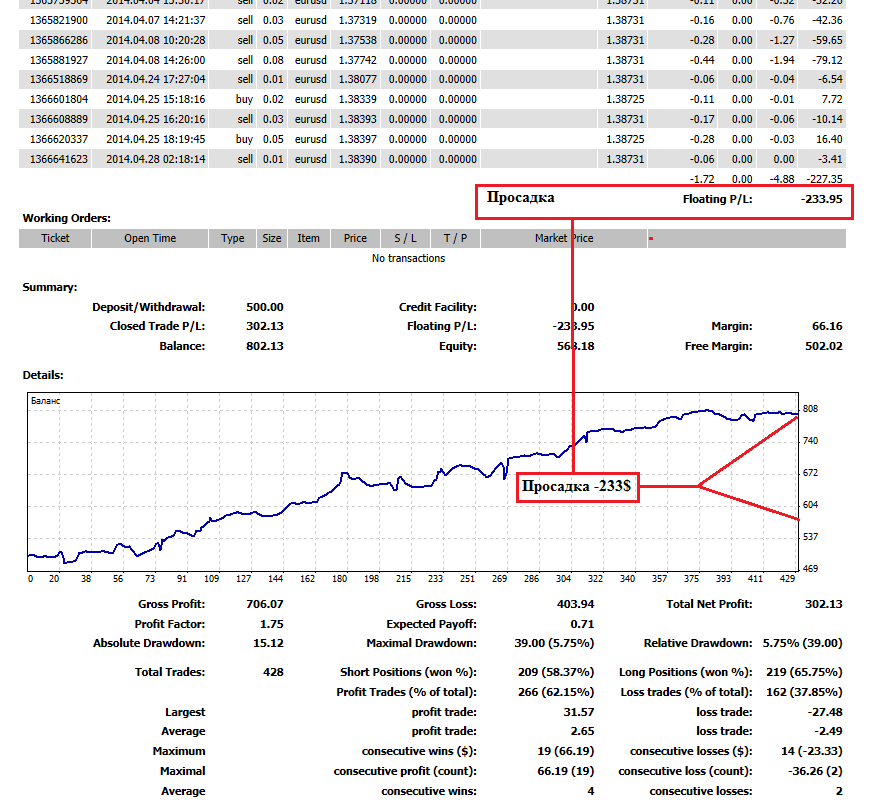The height and width of the screenshot is (802, 880).
Task: Click Gross Loss value 403.94
Action: tap(575, 604)
